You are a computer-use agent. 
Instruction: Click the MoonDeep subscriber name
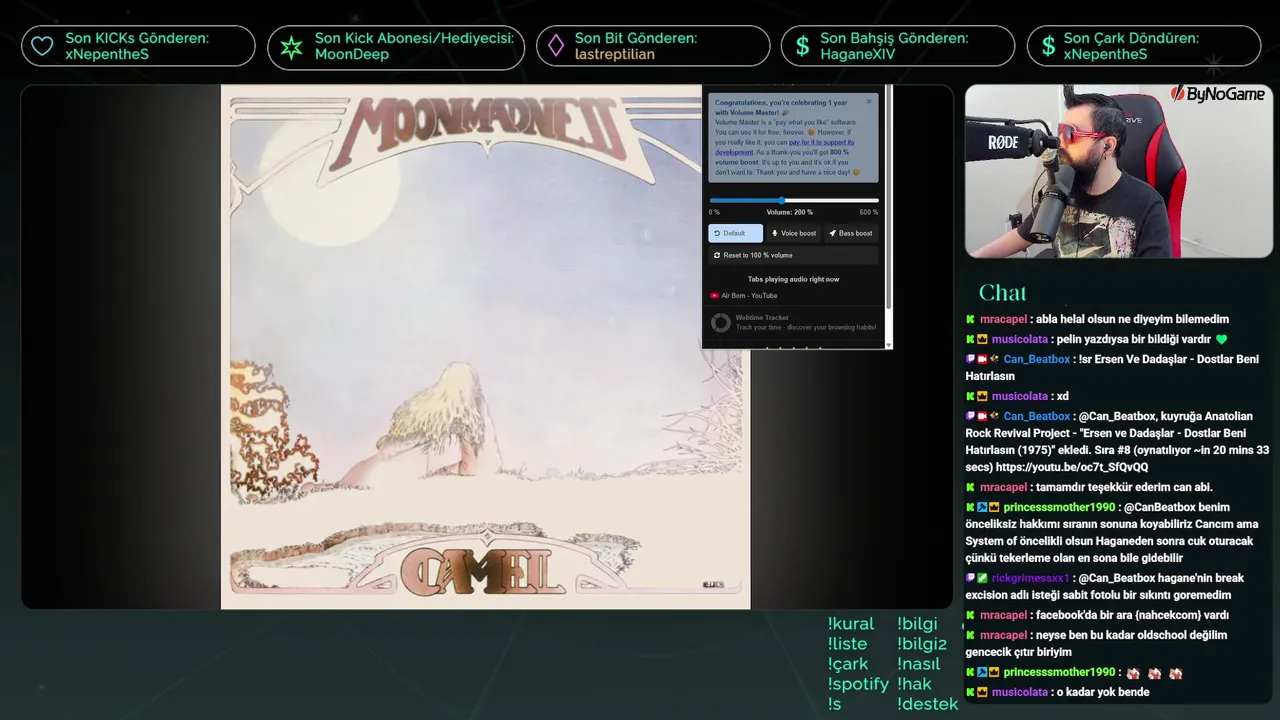[x=352, y=54]
